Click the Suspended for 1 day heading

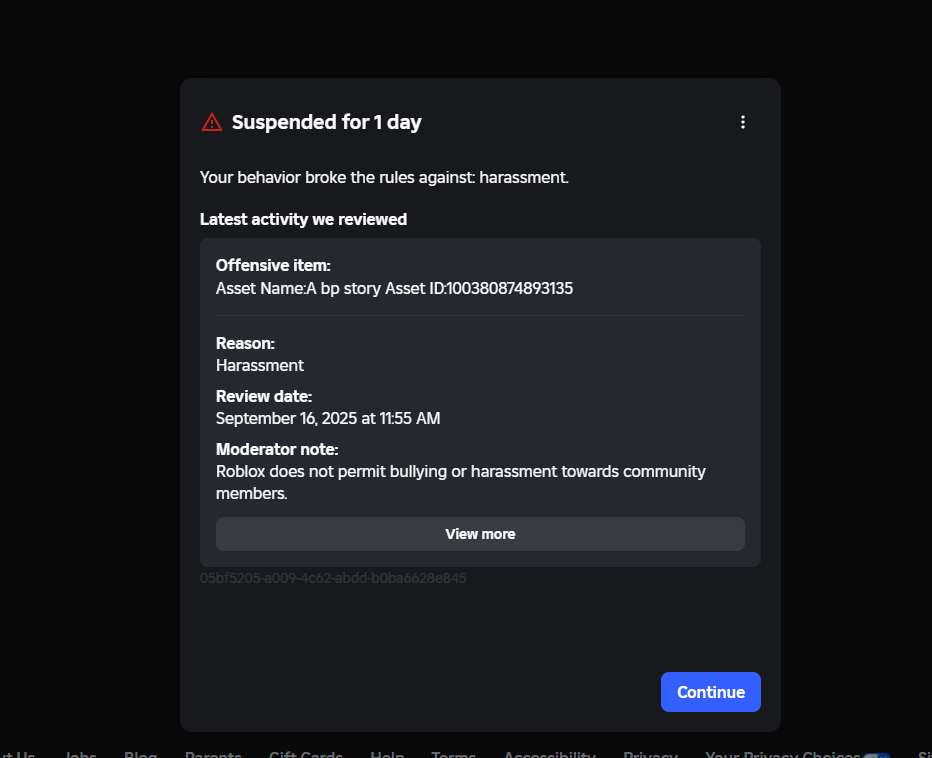326,122
